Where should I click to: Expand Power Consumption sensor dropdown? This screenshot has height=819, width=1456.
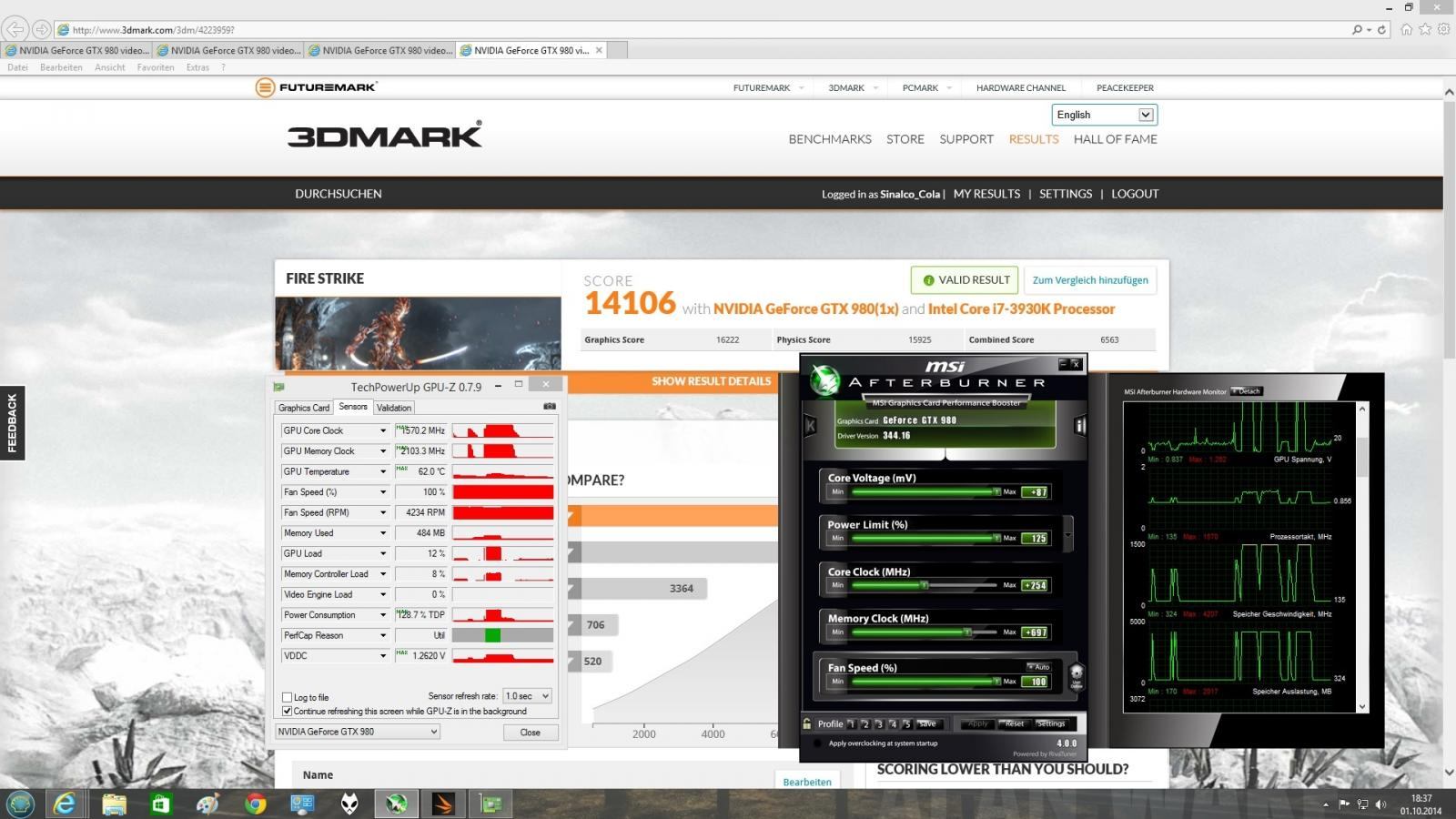[382, 615]
